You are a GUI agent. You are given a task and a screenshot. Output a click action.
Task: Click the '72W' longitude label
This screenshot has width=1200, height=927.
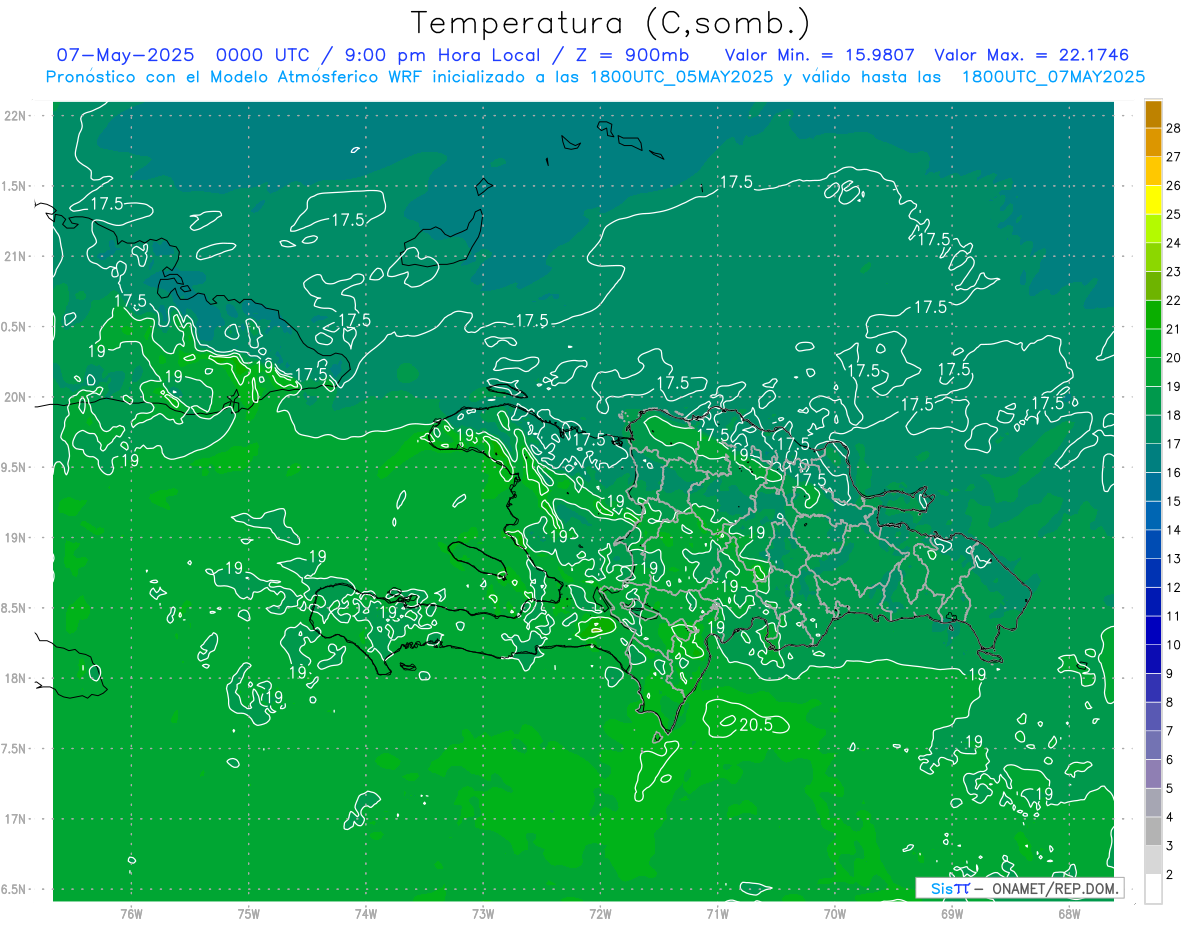[x=600, y=913]
